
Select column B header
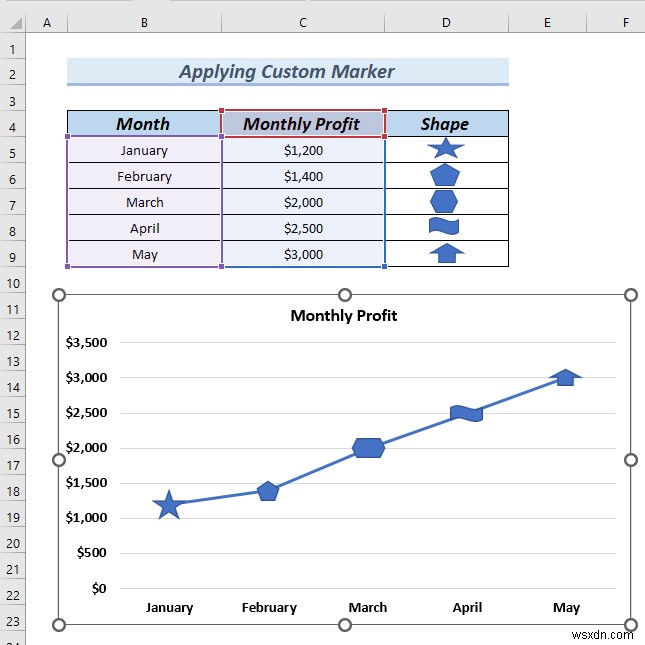click(x=144, y=23)
